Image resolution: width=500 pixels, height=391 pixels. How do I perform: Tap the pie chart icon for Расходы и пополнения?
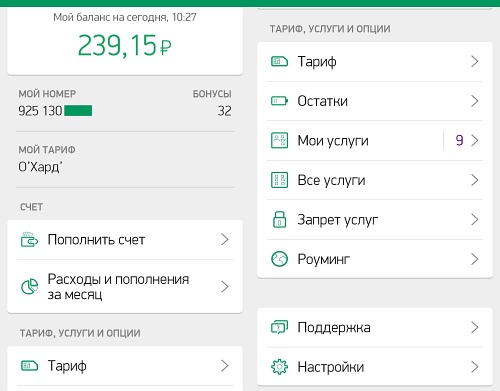click(x=29, y=287)
